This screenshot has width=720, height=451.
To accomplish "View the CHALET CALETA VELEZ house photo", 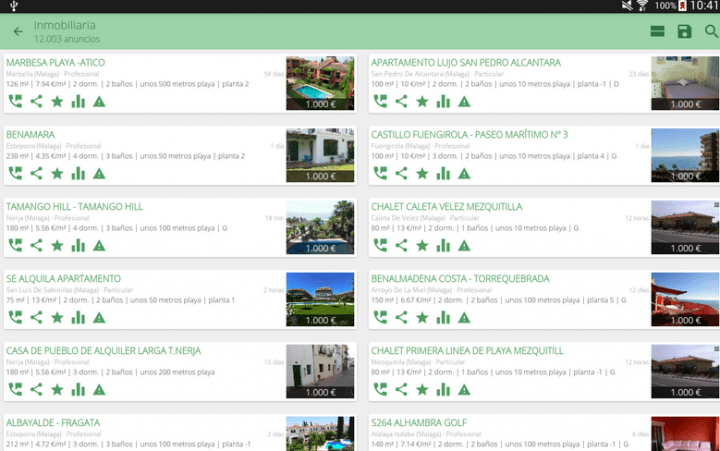I will [685, 227].
